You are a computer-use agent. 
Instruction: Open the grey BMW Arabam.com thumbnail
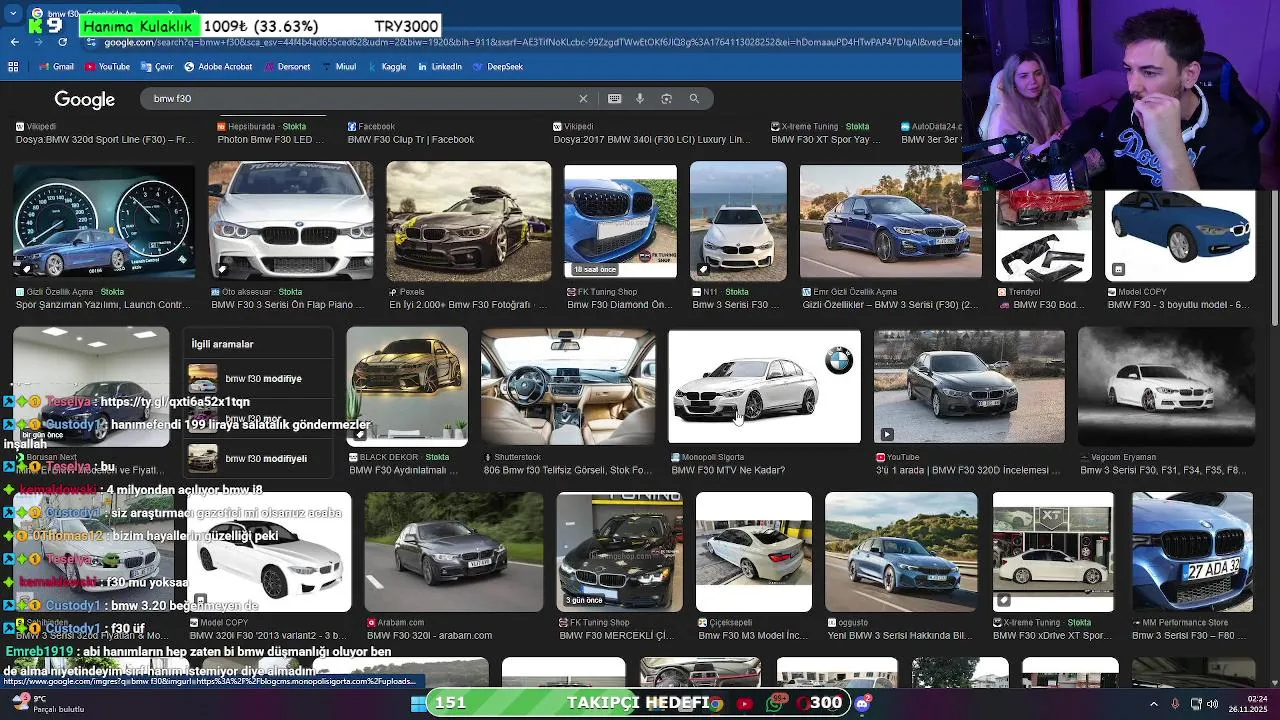(454, 551)
